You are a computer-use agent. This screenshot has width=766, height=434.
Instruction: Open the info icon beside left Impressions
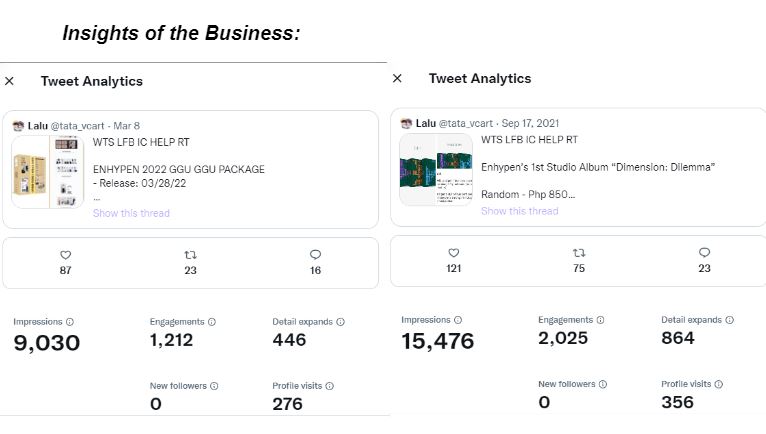click(70, 322)
